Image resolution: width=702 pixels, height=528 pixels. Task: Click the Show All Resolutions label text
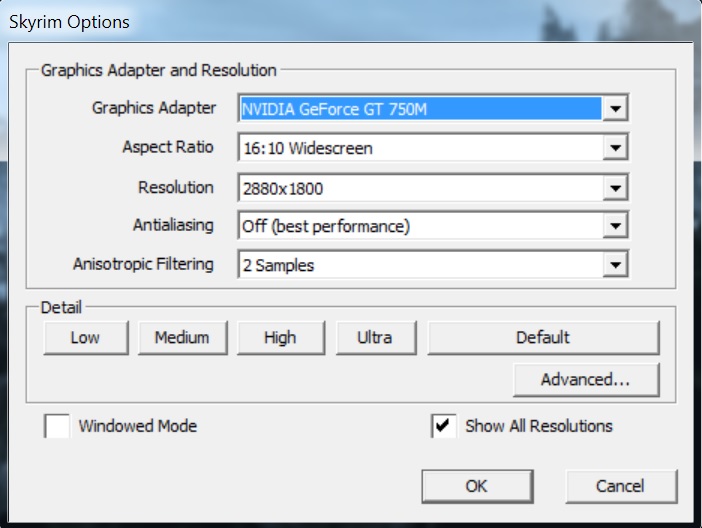pos(539,426)
